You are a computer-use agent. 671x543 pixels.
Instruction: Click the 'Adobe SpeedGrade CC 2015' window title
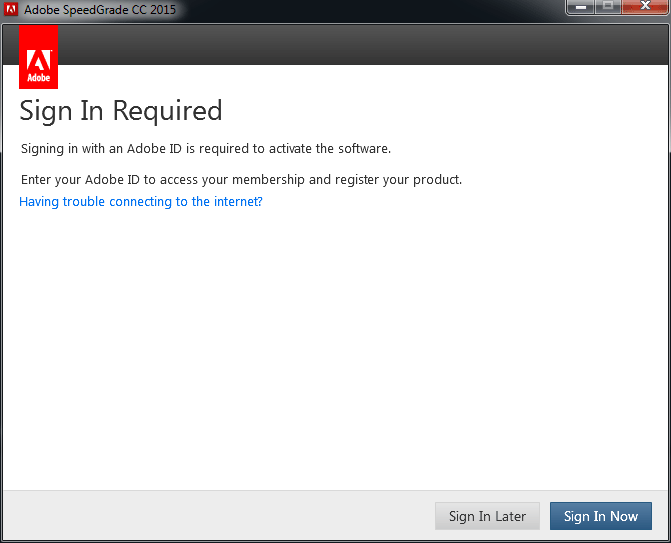[100, 9]
